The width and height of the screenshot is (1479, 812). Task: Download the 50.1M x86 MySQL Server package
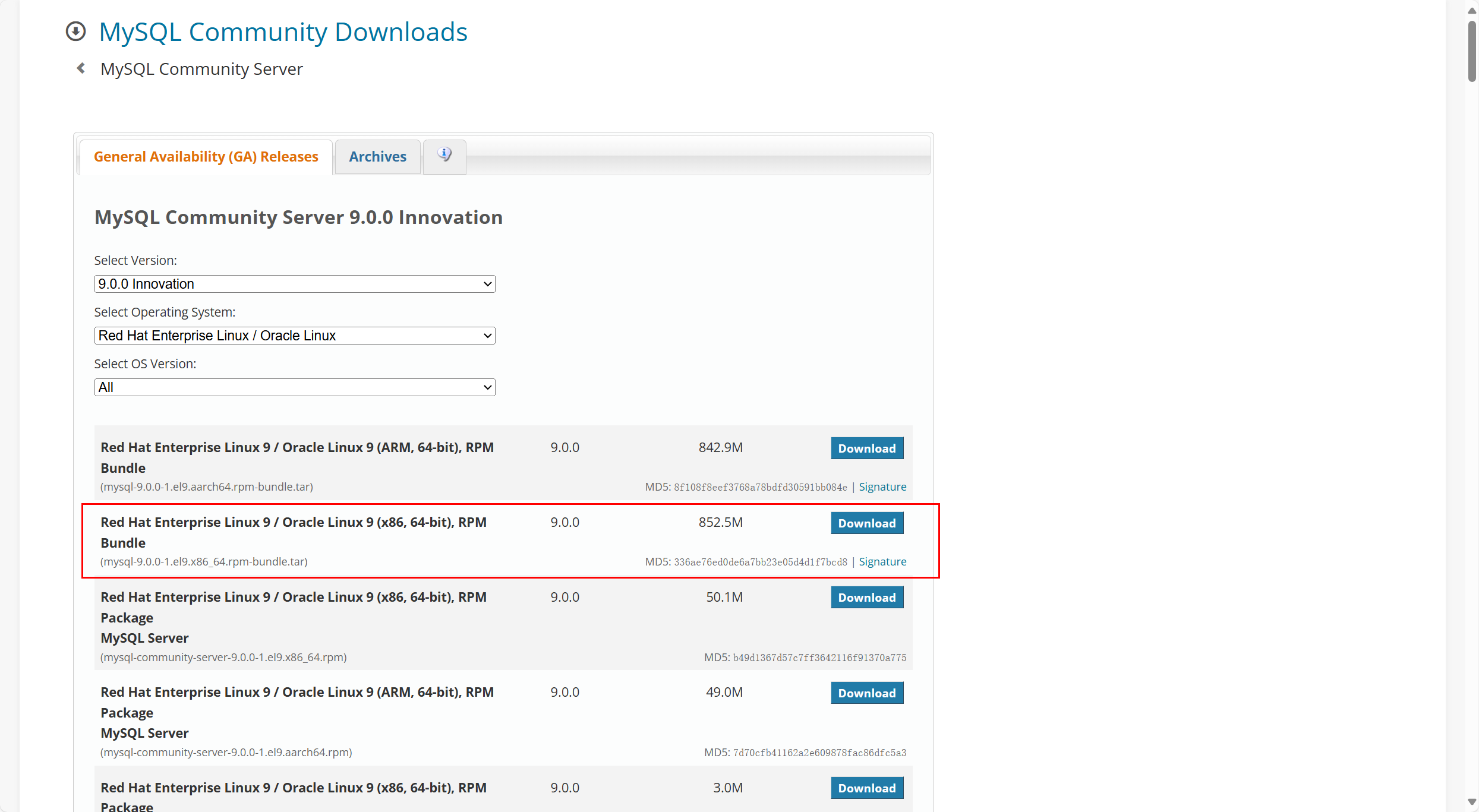coord(866,598)
